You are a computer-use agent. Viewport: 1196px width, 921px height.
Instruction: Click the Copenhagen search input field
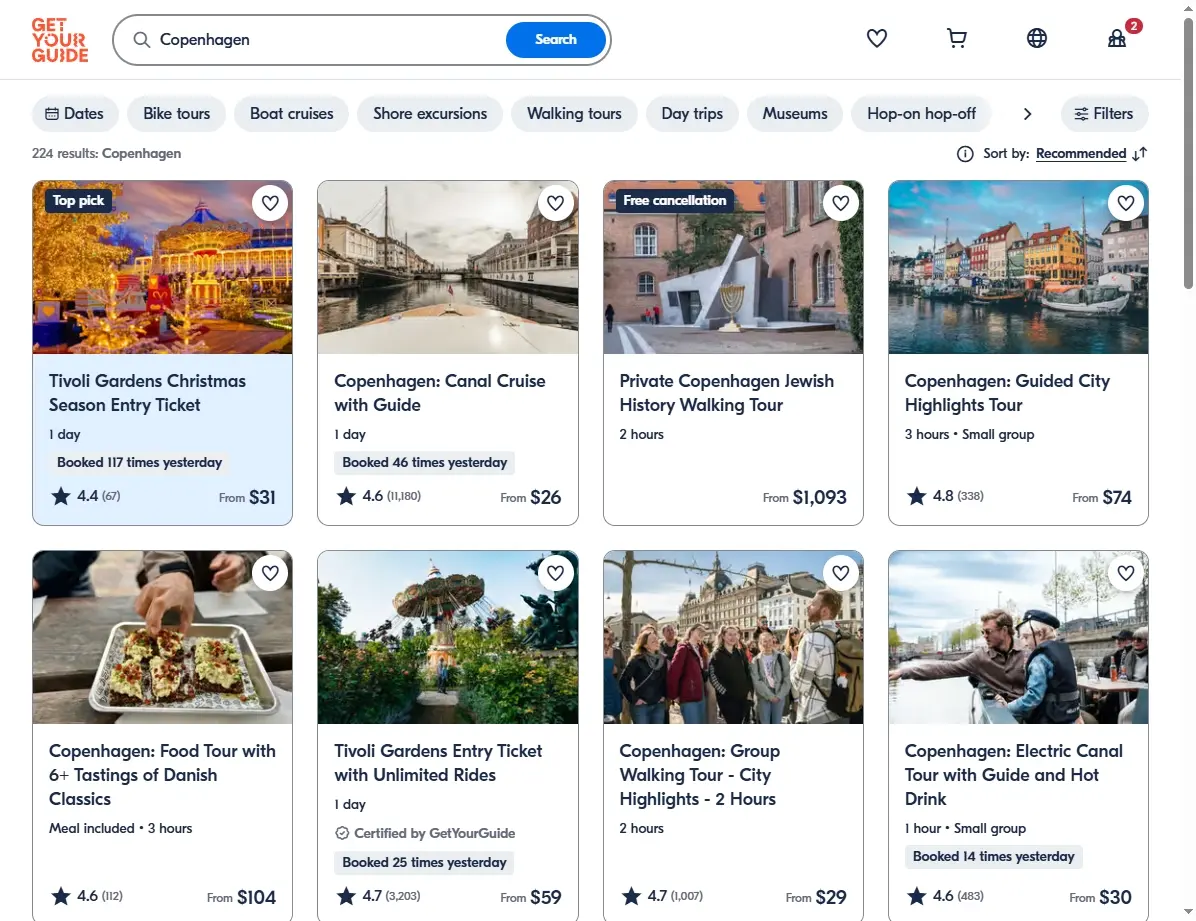328,40
